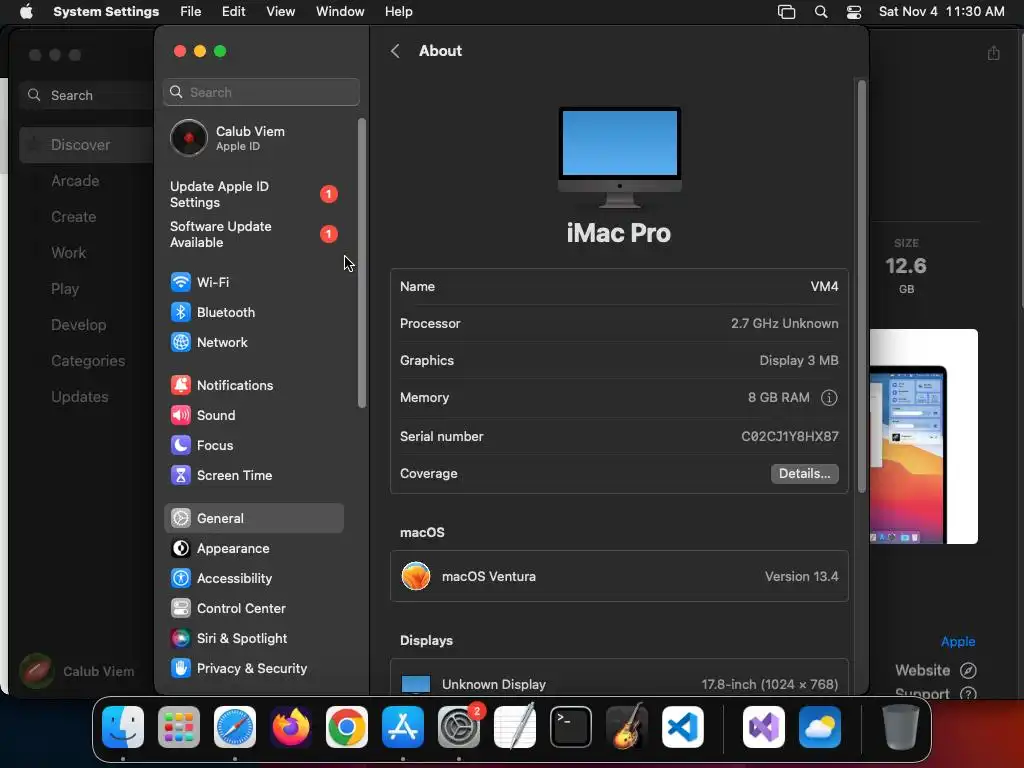Open the Edit menu
Image resolution: width=1024 pixels, height=768 pixels.
(233, 12)
